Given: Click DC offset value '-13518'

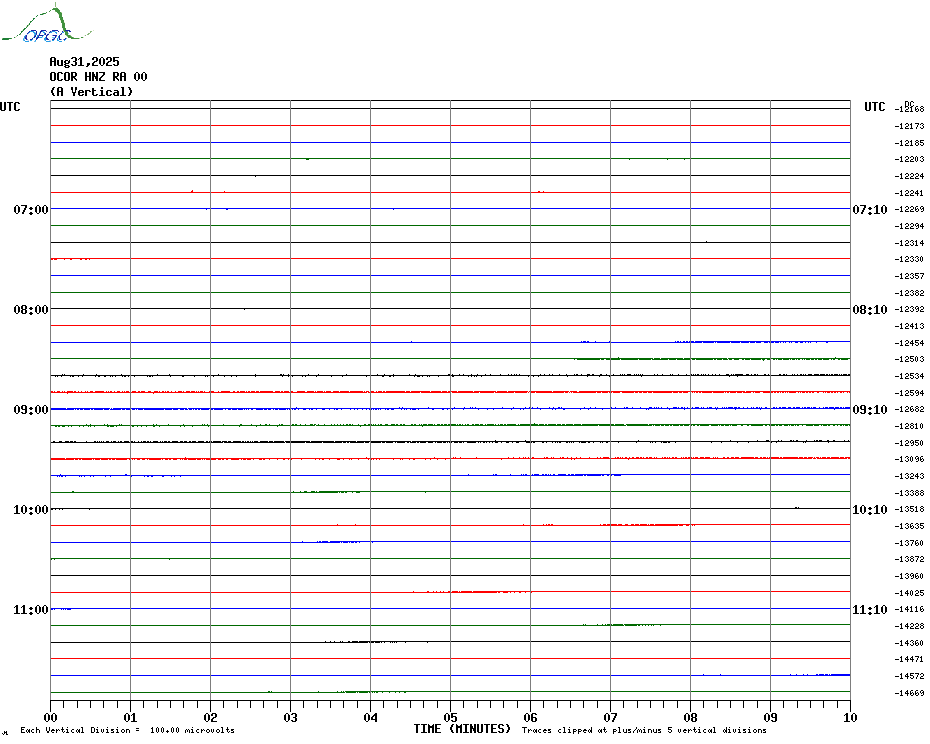Looking at the screenshot, I should point(909,510).
